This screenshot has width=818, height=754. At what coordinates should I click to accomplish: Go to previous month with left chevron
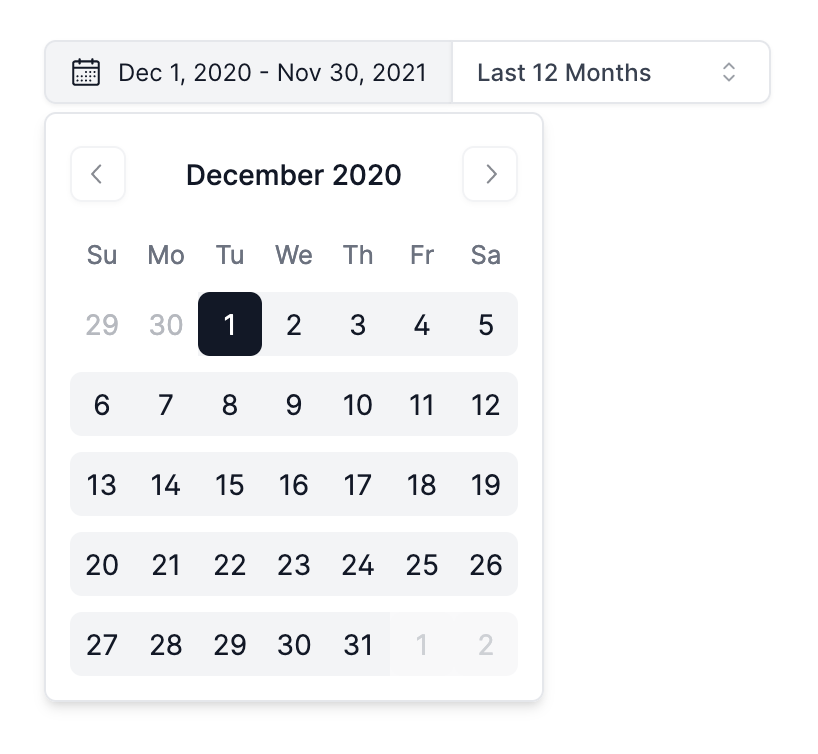(98, 174)
